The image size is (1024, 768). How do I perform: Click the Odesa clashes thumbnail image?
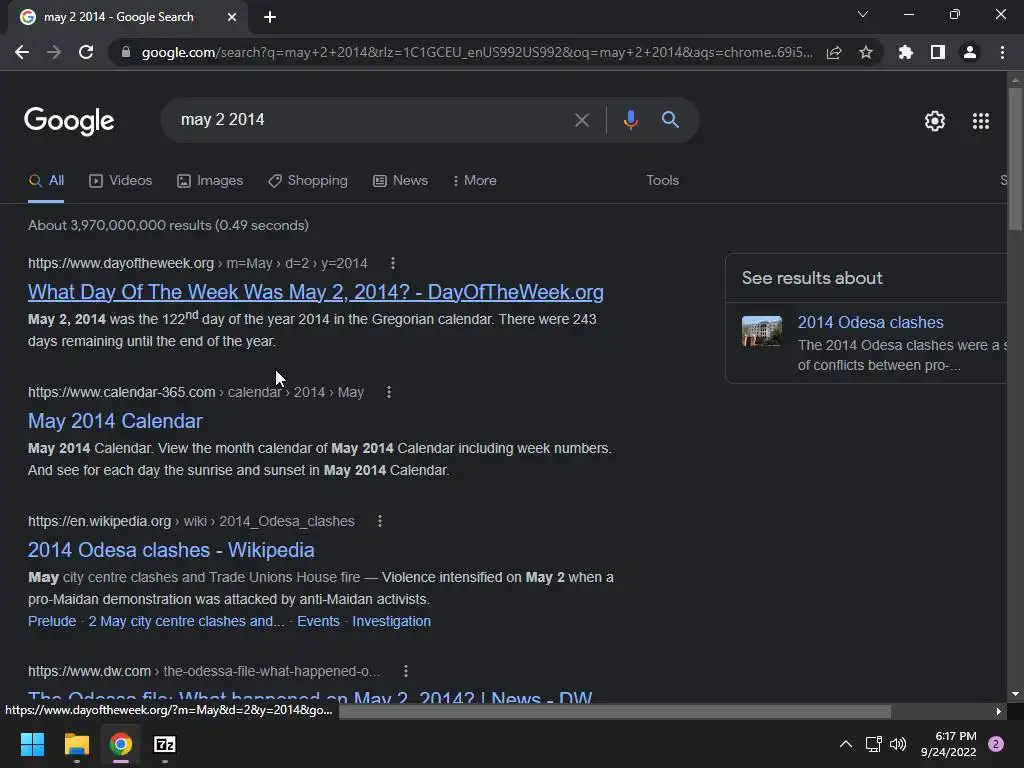(x=761, y=332)
